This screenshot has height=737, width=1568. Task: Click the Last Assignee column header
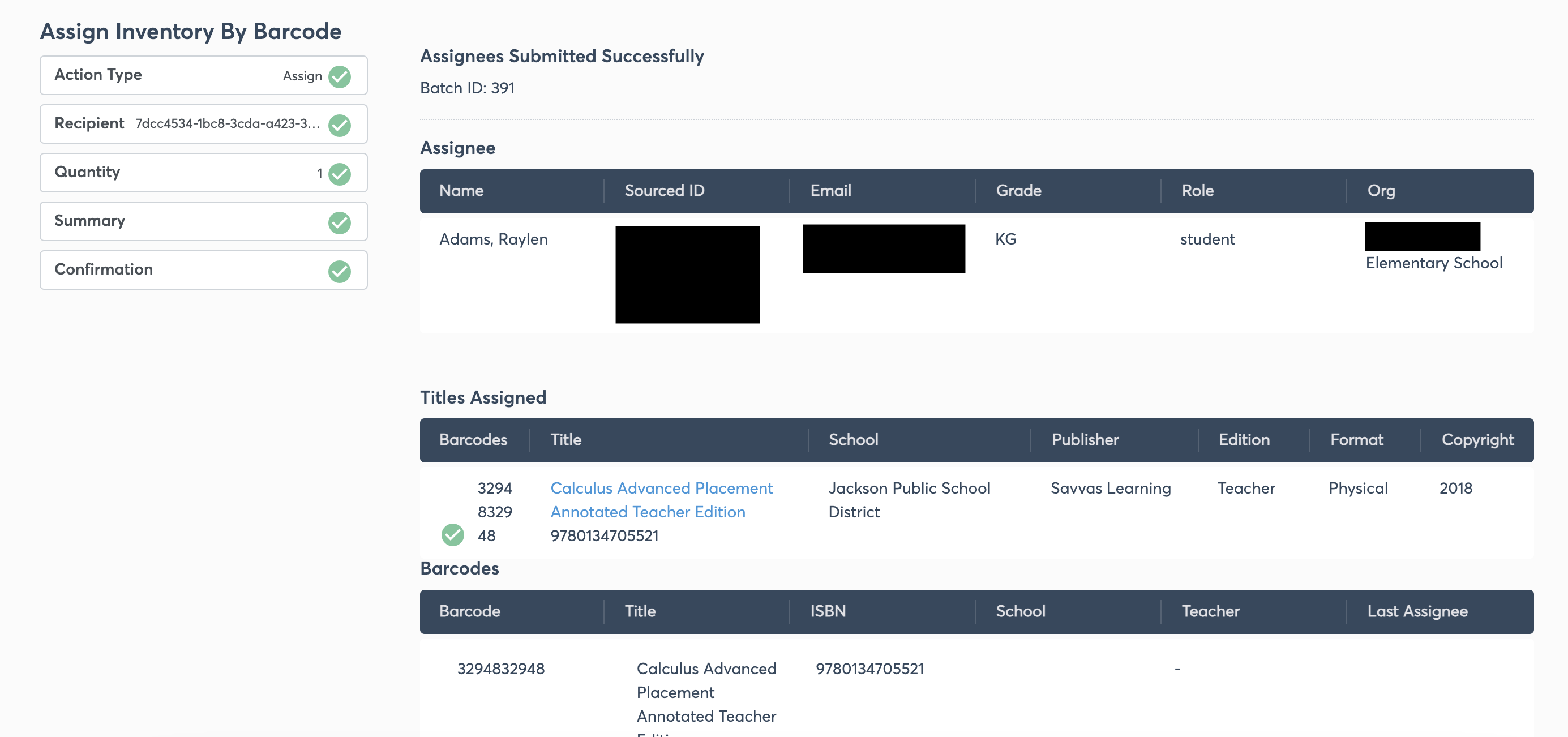1417,611
